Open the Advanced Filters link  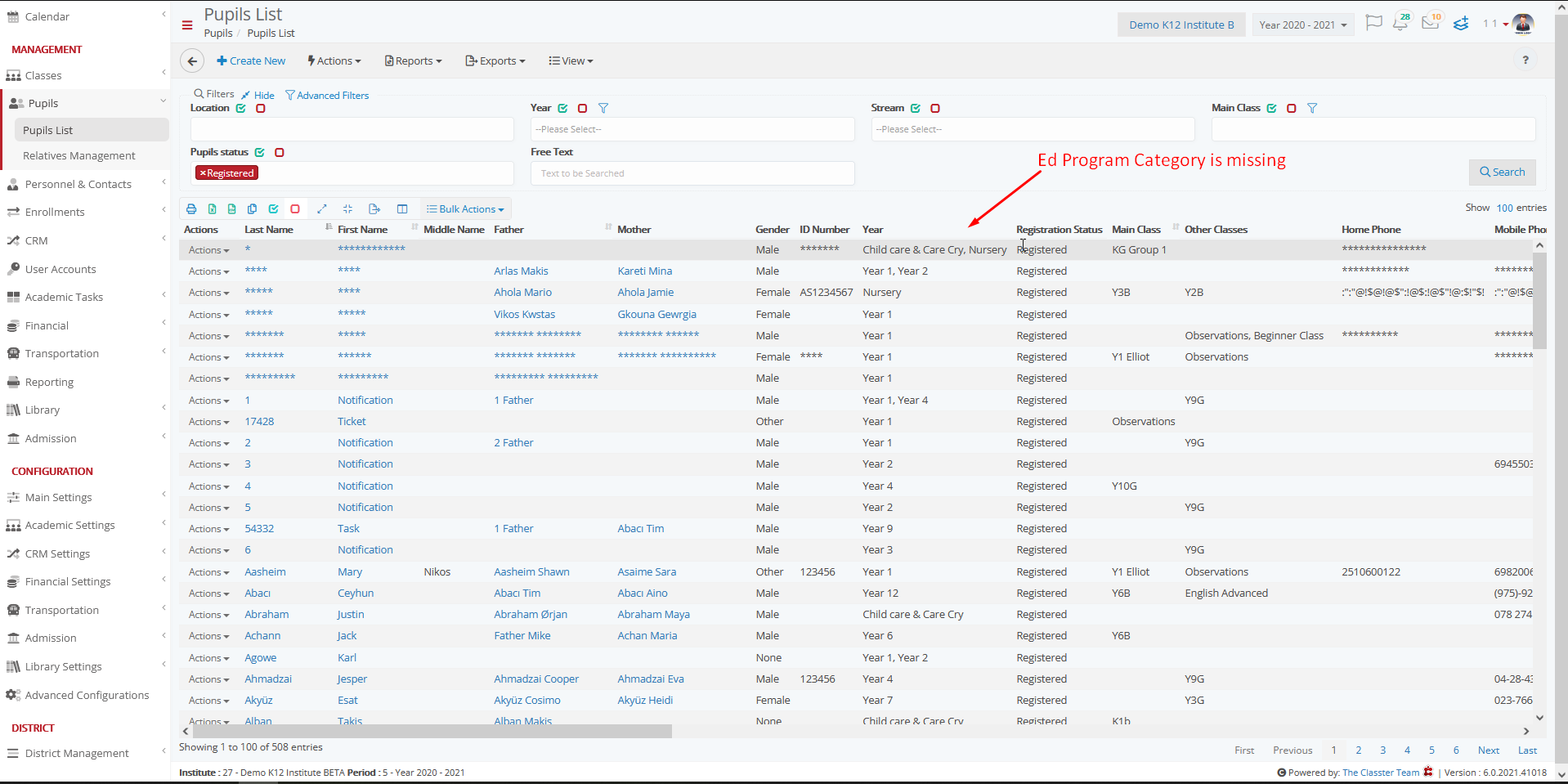[x=327, y=96]
